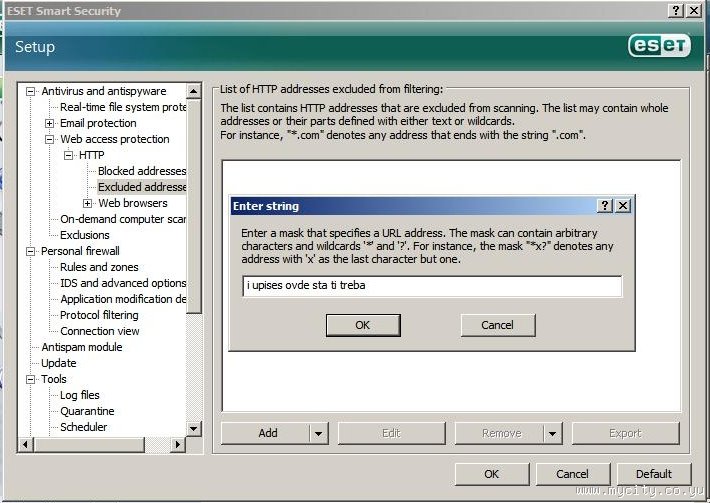Select Connection view in the tree
Viewport: 710px width, 503px height.
[100, 331]
